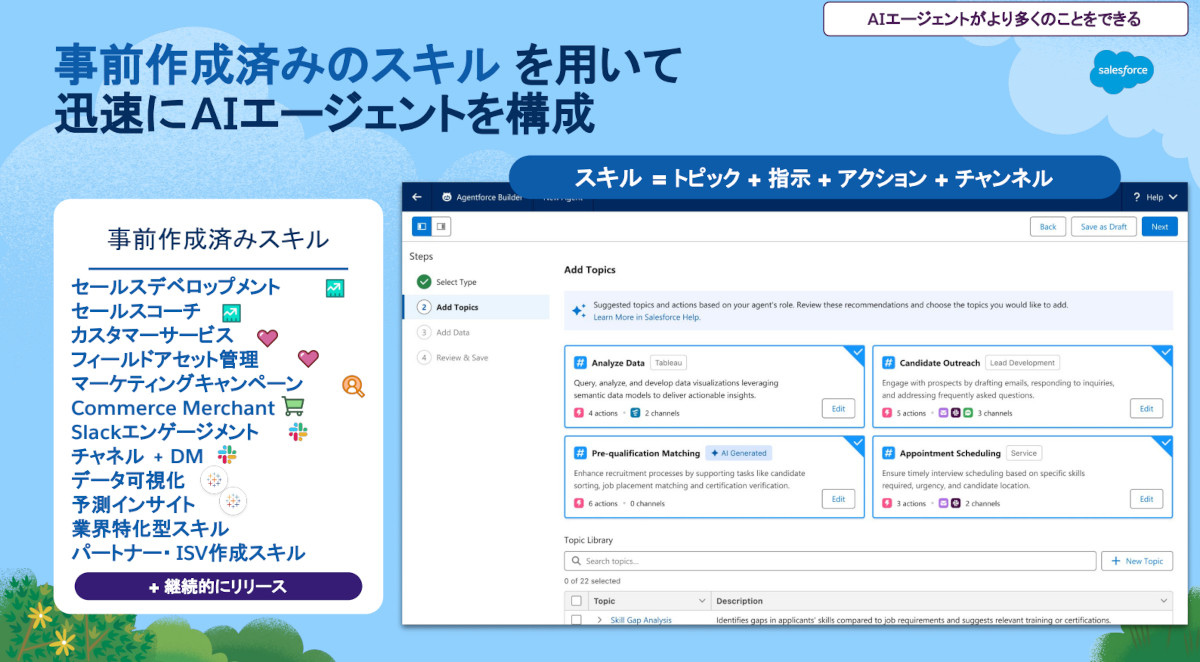The height and width of the screenshot is (662, 1200).
Task: Click the Tableau tag on Analyze Data
Action: [x=668, y=363]
